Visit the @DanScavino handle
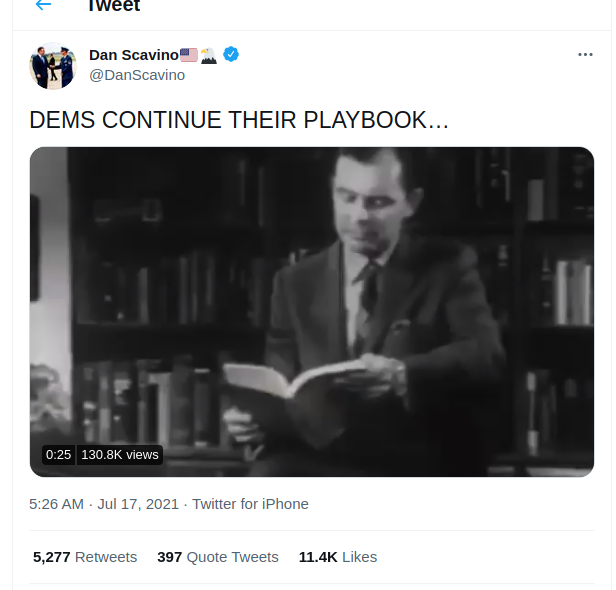 tap(137, 75)
